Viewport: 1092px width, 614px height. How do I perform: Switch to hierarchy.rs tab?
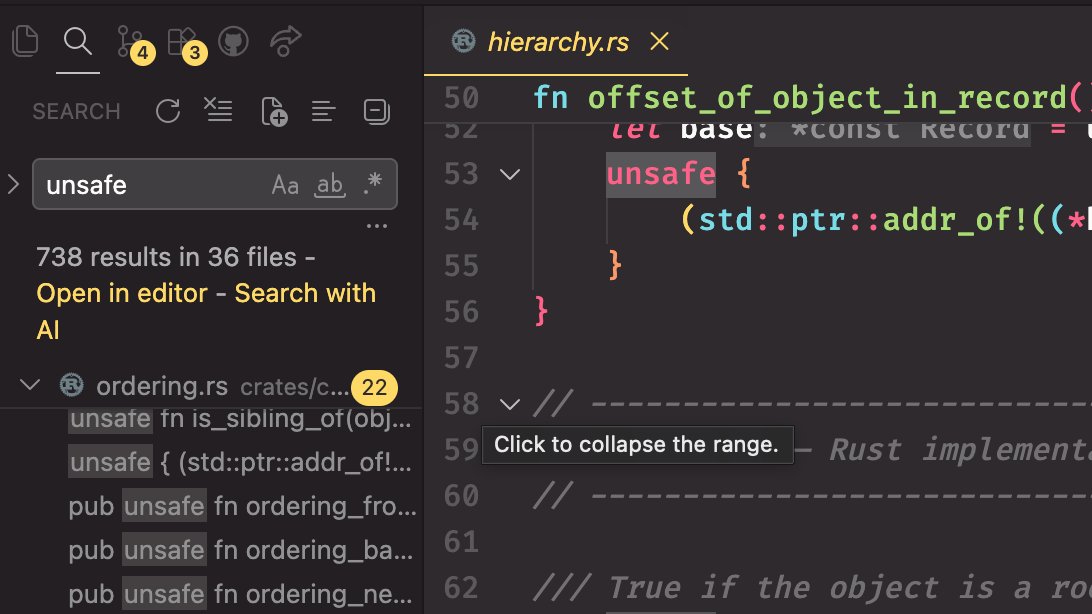(x=558, y=42)
